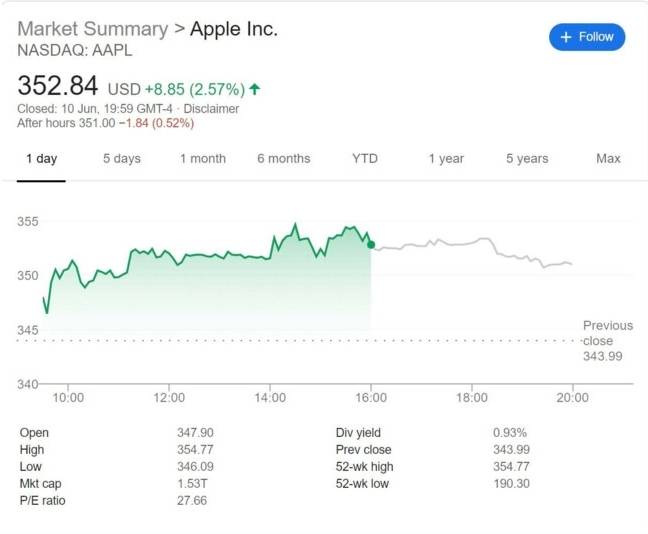648x534 pixels.
Task: Click the Mkt cap value 1.53T
Action: 192,484
